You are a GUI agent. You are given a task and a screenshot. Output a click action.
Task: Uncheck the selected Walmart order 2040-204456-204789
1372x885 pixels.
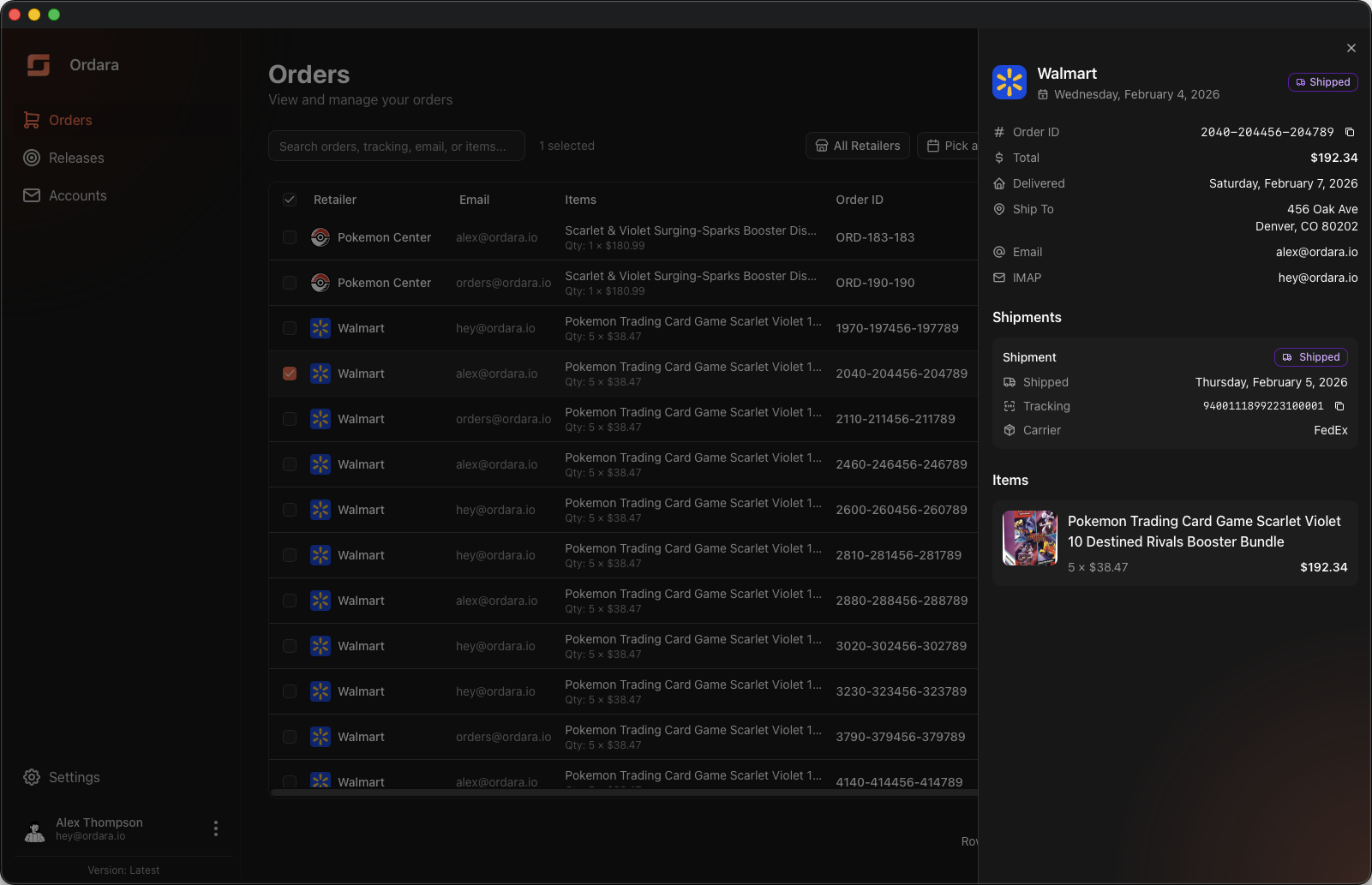(290, 374)
